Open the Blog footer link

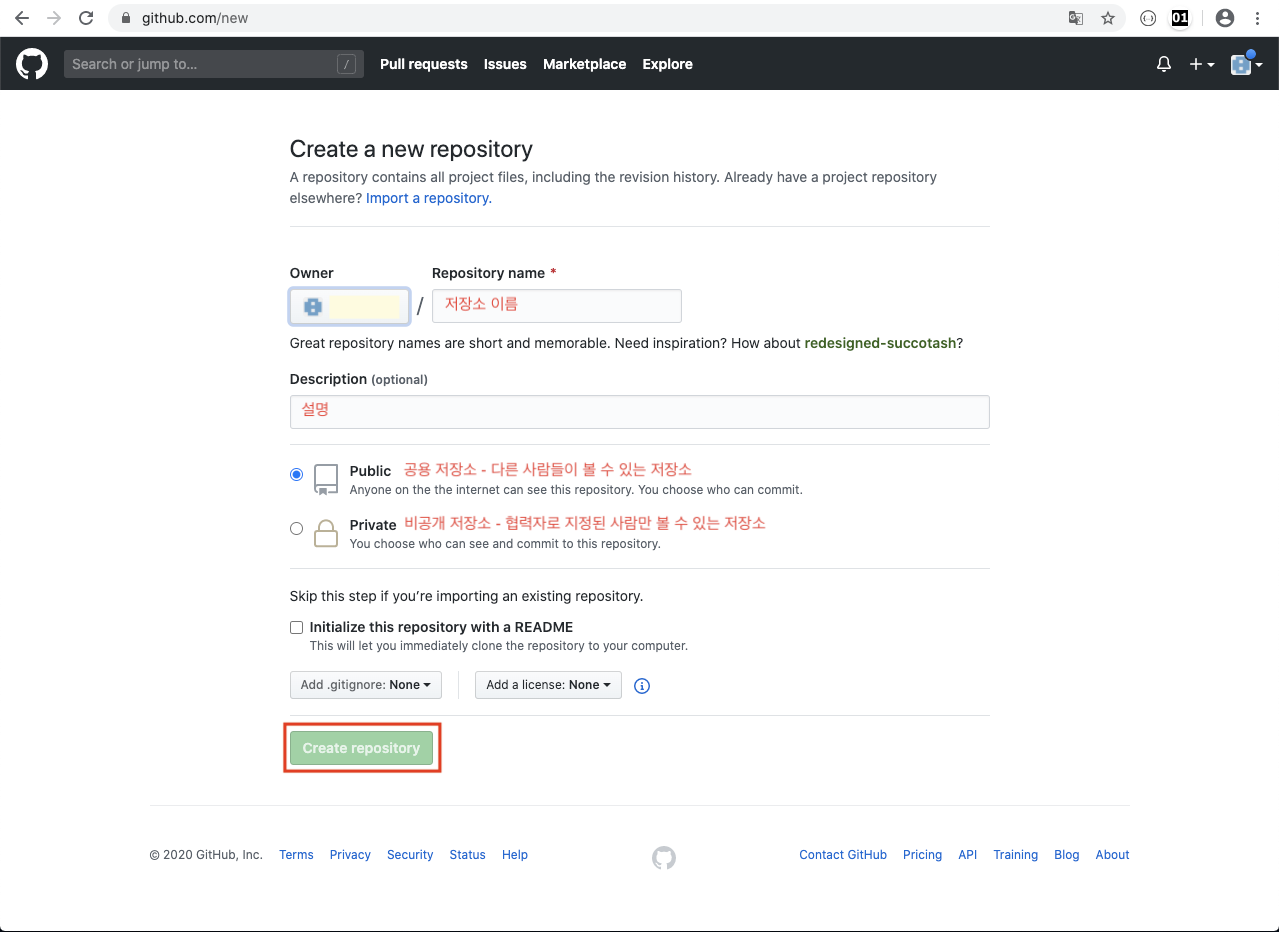coord(1067,855)
